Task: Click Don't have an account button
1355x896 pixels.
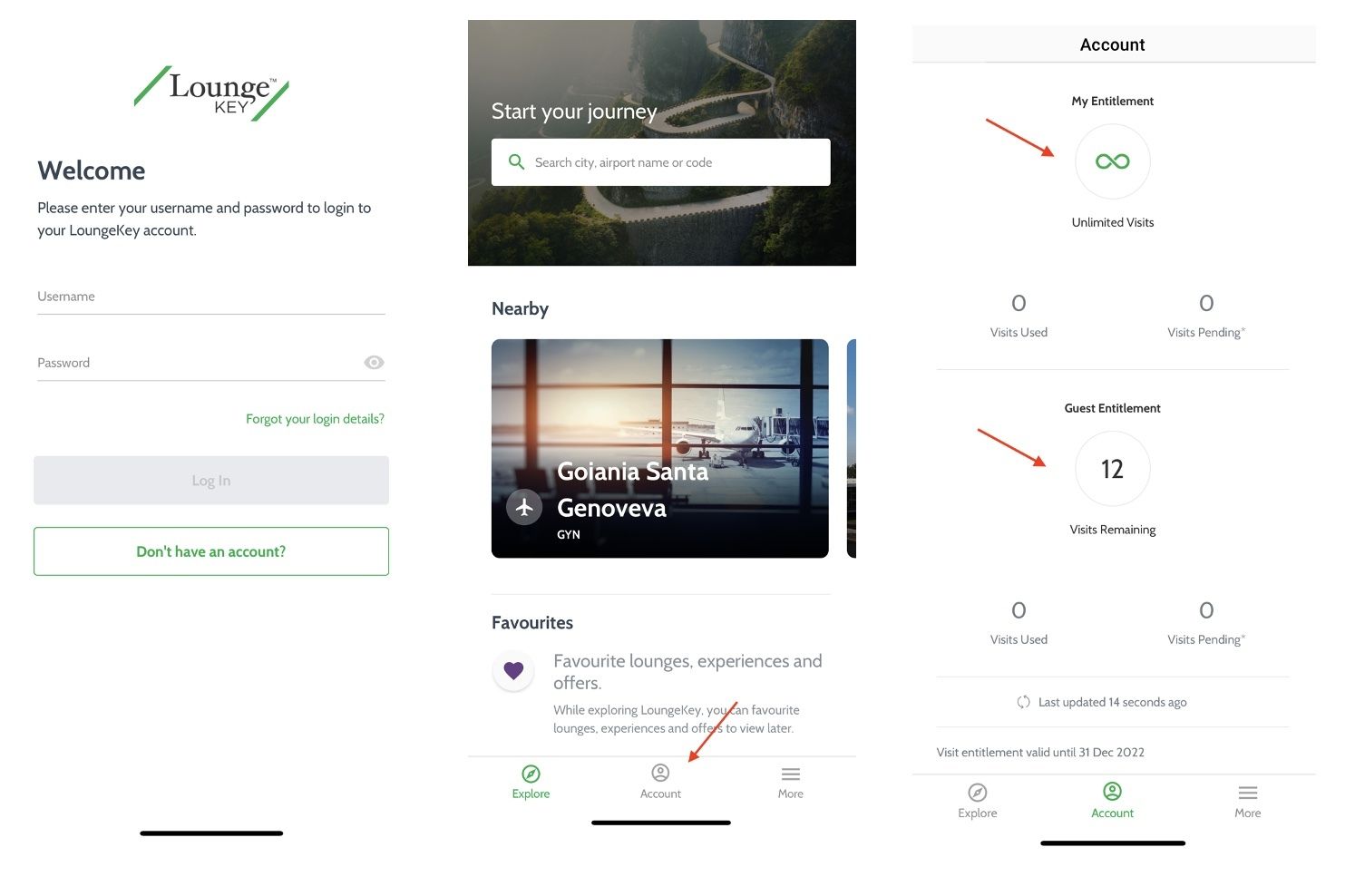Action: tap(211, 551)
